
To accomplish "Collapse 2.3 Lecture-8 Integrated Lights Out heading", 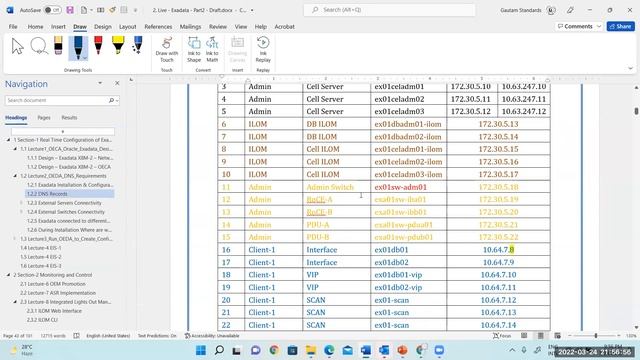I will coord(15,302).
